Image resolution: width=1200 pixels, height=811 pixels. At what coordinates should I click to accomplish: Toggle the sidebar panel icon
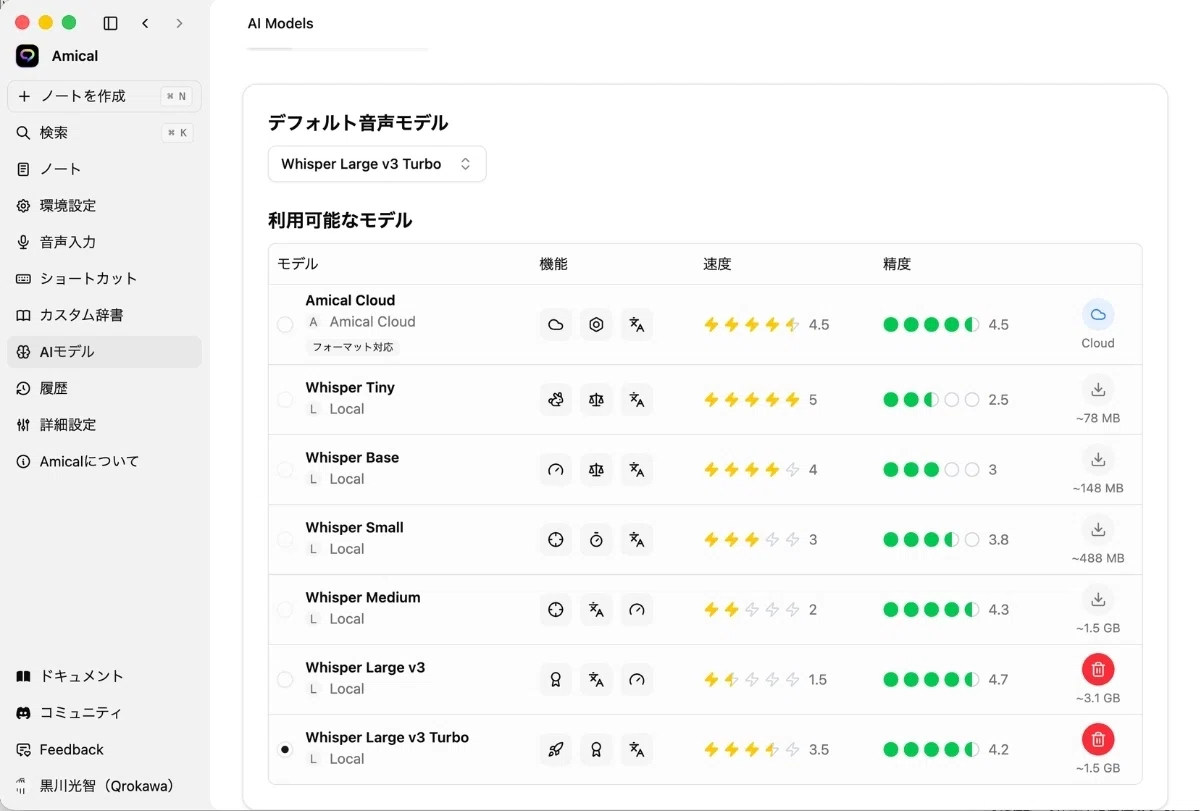click(111, 23)
